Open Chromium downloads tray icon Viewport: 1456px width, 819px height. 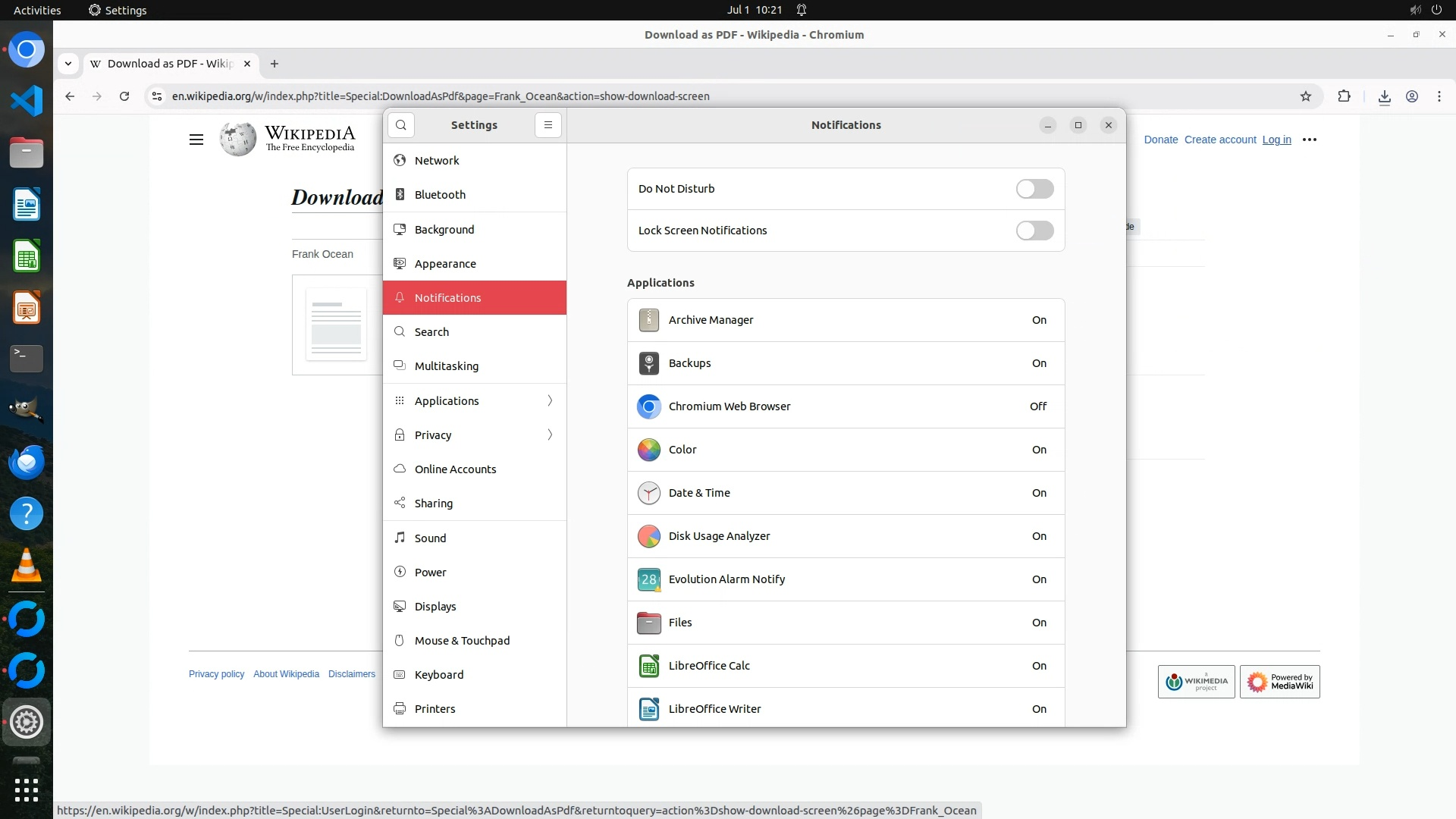1384,96
